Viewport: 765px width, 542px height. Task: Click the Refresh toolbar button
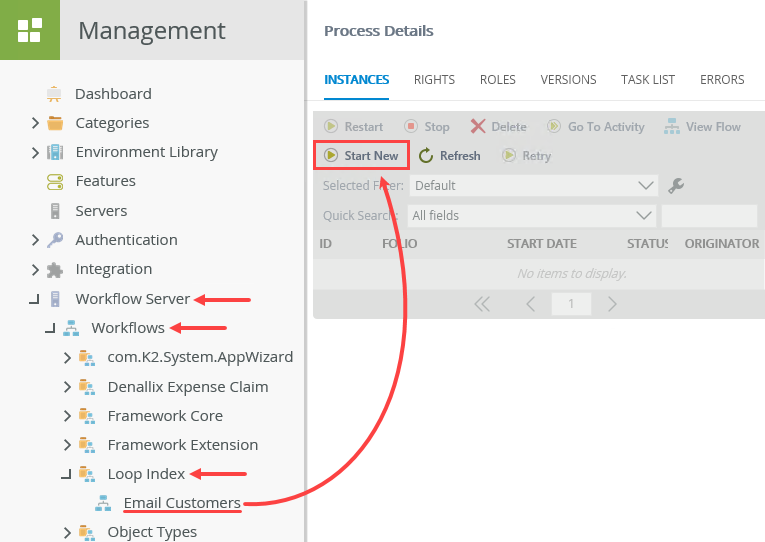pos(449,156)
